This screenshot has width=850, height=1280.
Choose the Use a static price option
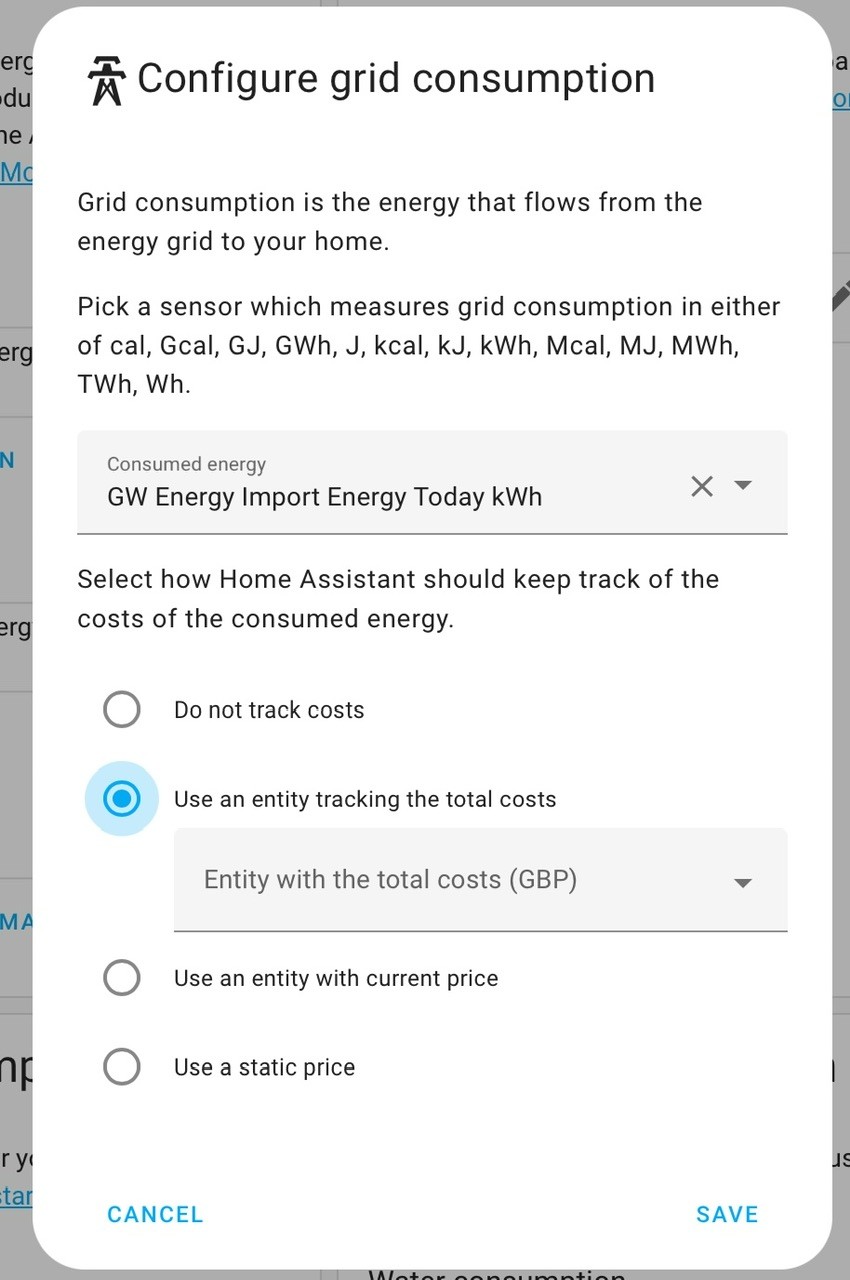click(x=122, y=1067)
